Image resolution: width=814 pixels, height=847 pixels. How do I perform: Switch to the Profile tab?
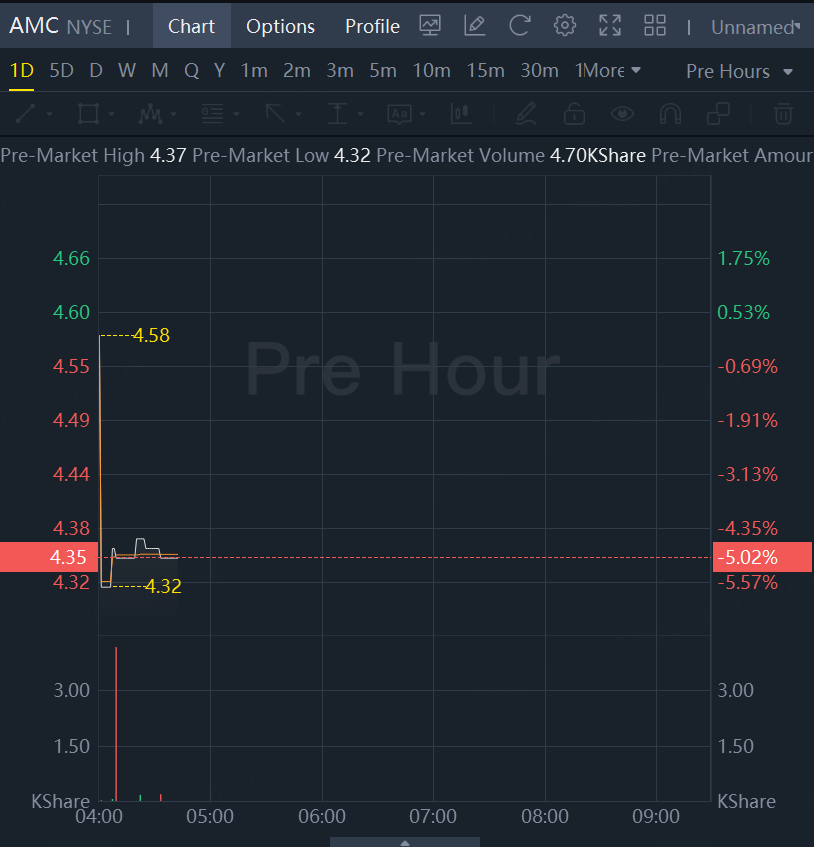coord(372,26)
